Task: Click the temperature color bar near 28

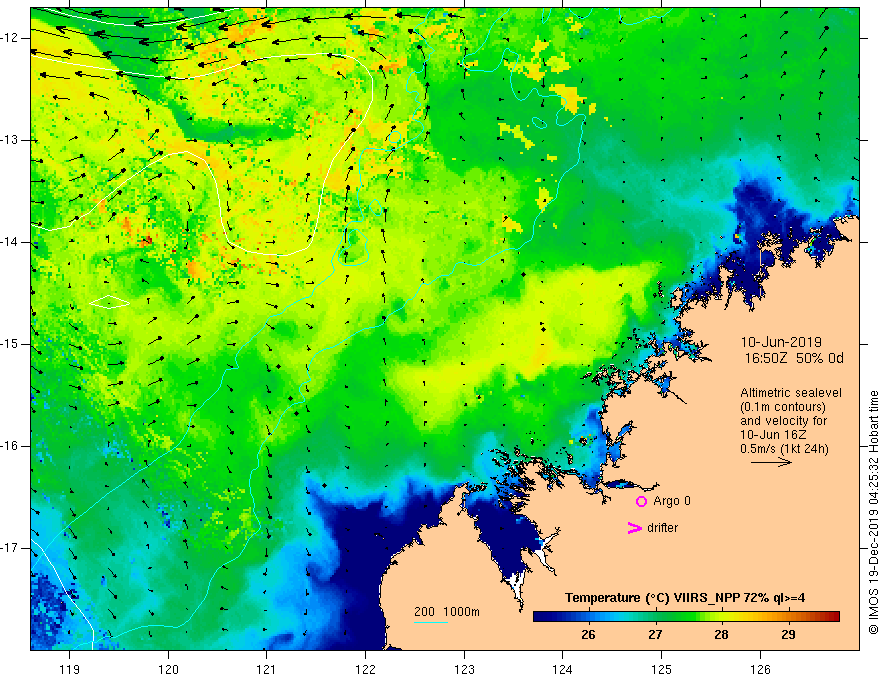Action: [x=721, y=617]
